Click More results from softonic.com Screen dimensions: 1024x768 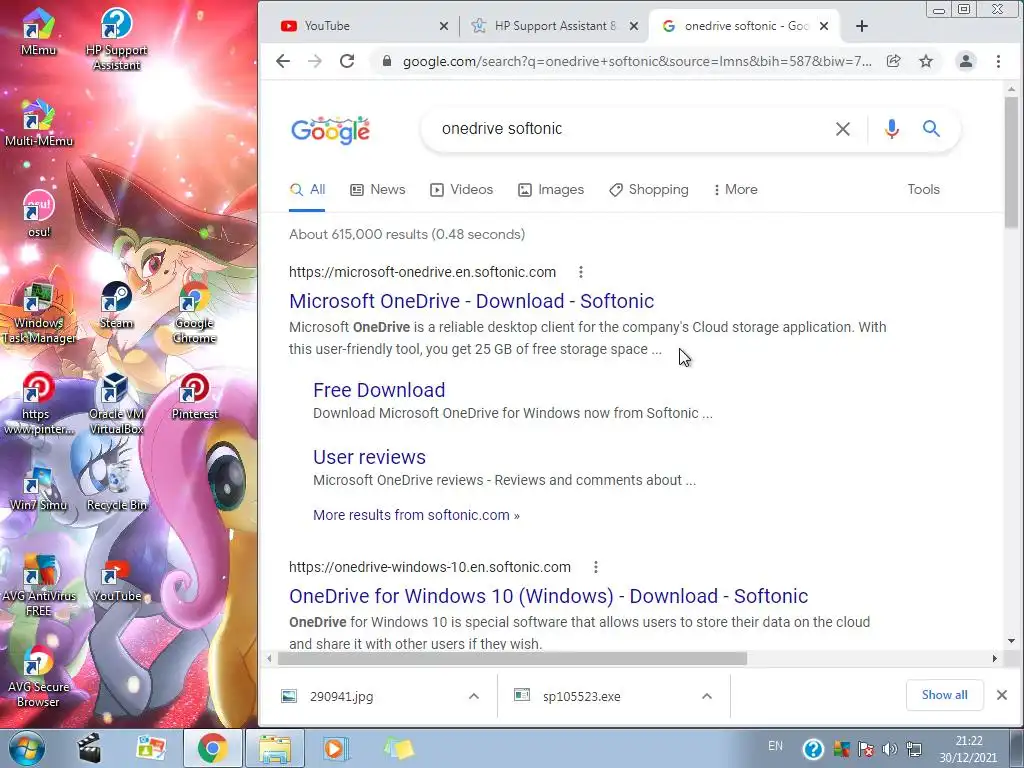tap(416, 515)
